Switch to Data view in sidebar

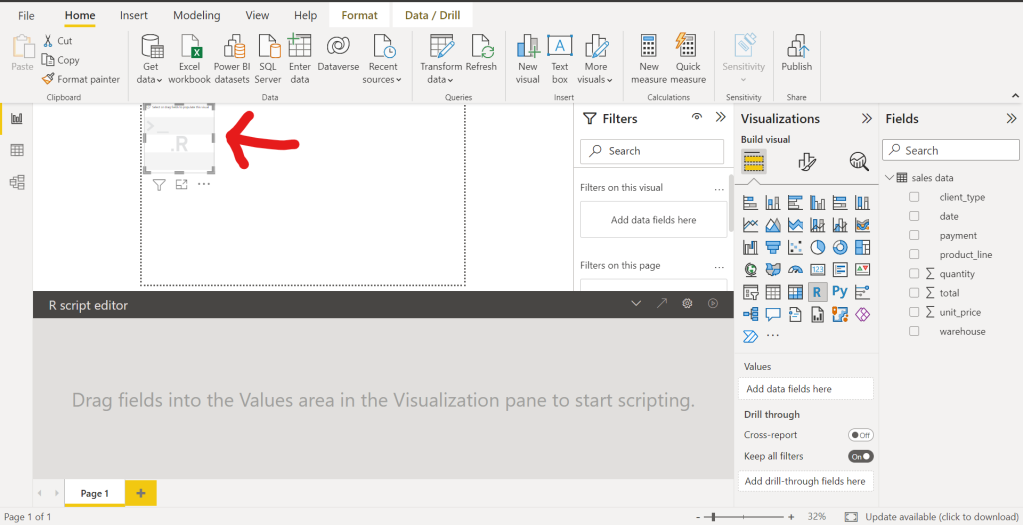pyautogui.click(x=17, y=151)
